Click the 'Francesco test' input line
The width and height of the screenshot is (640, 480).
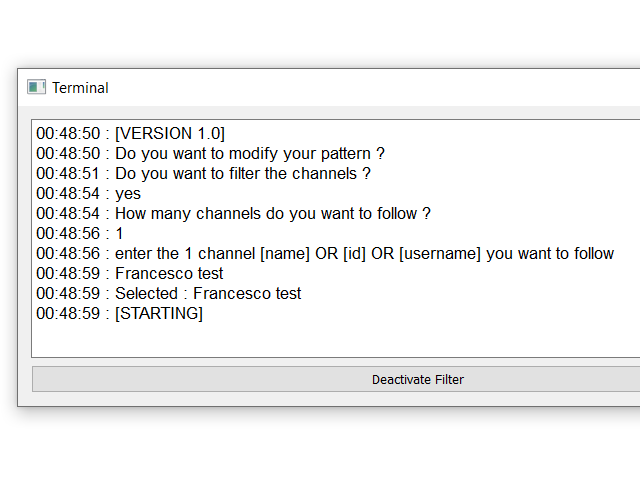[x=130, y=273]
